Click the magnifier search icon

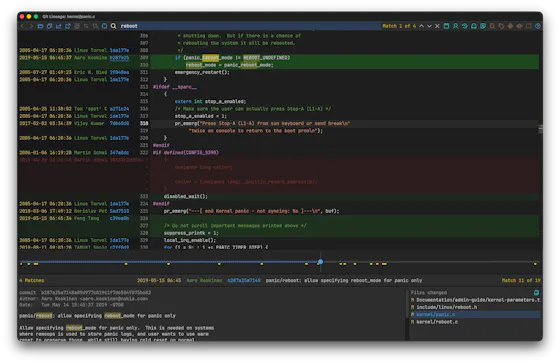(x=113, y=26)
